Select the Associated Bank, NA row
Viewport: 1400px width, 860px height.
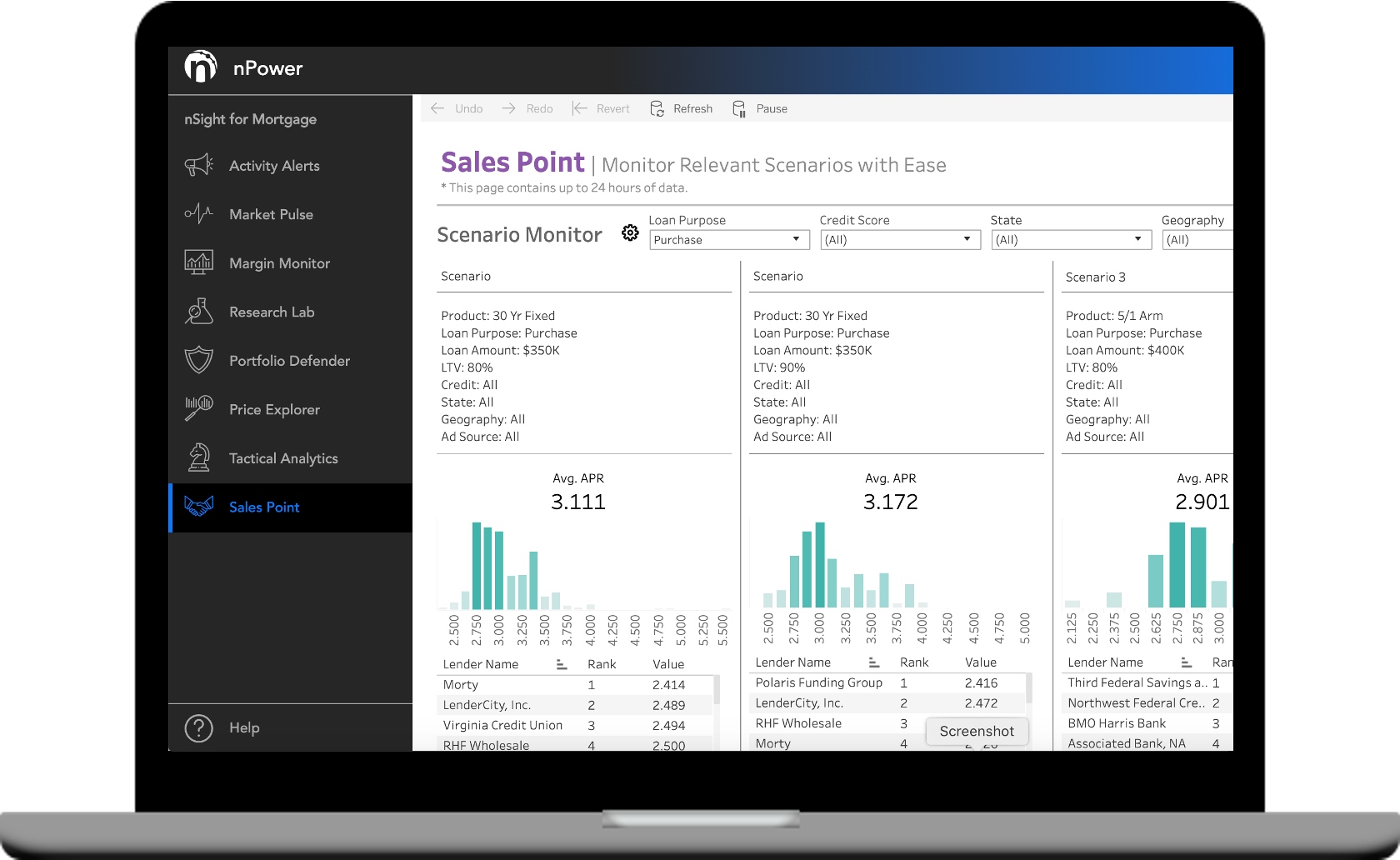(x=1147, y=743)
